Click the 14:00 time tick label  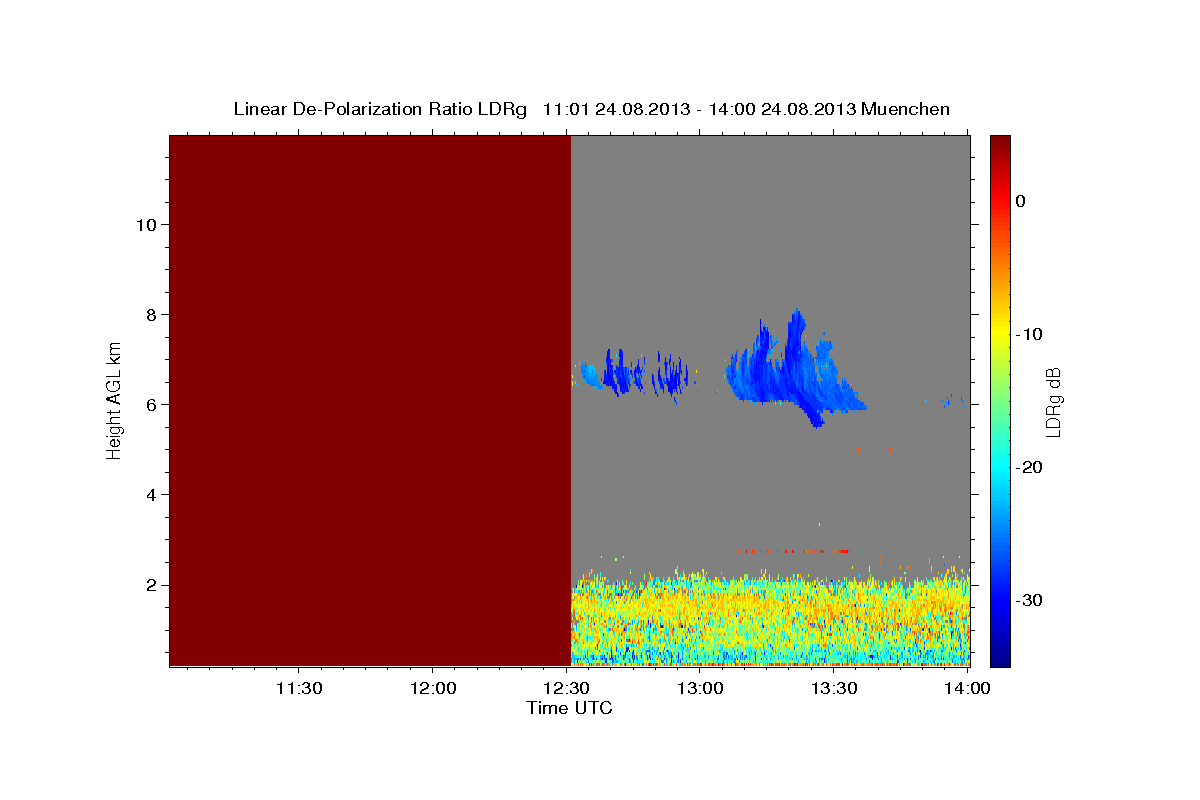coord(967,688)
